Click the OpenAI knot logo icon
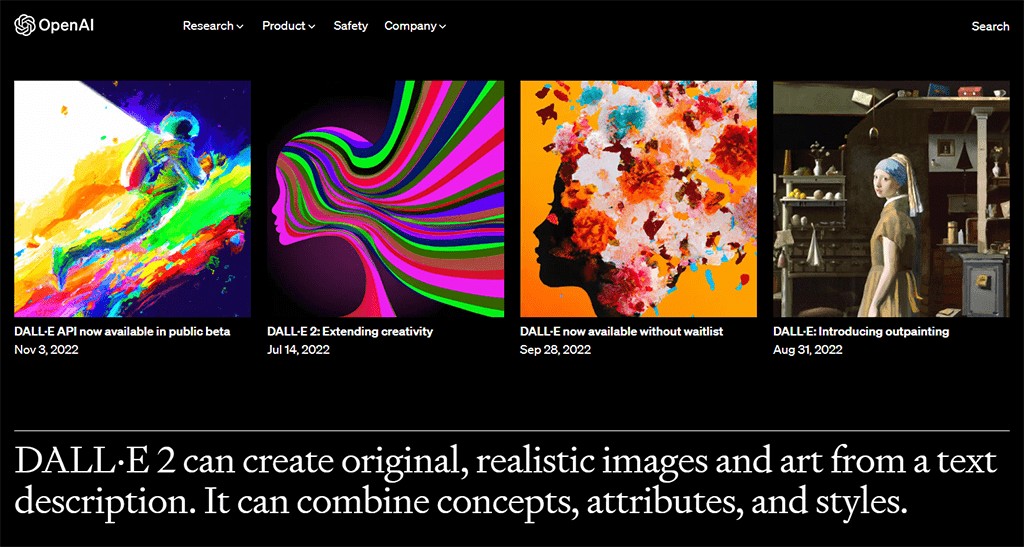Viewport: 1024px width, 547px height. tap(25, 25)
